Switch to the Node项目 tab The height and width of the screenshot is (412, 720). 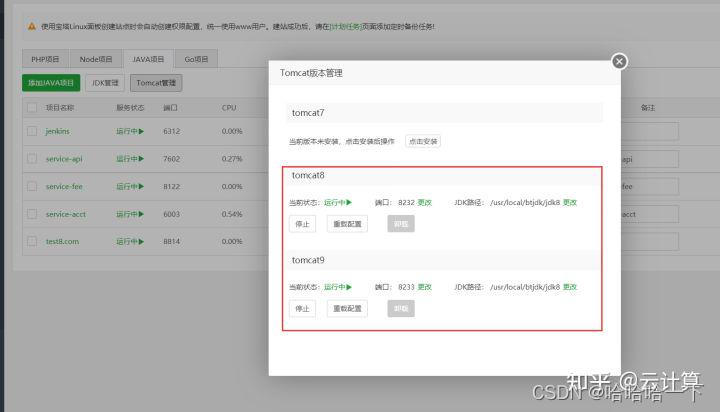pos(96,59)
